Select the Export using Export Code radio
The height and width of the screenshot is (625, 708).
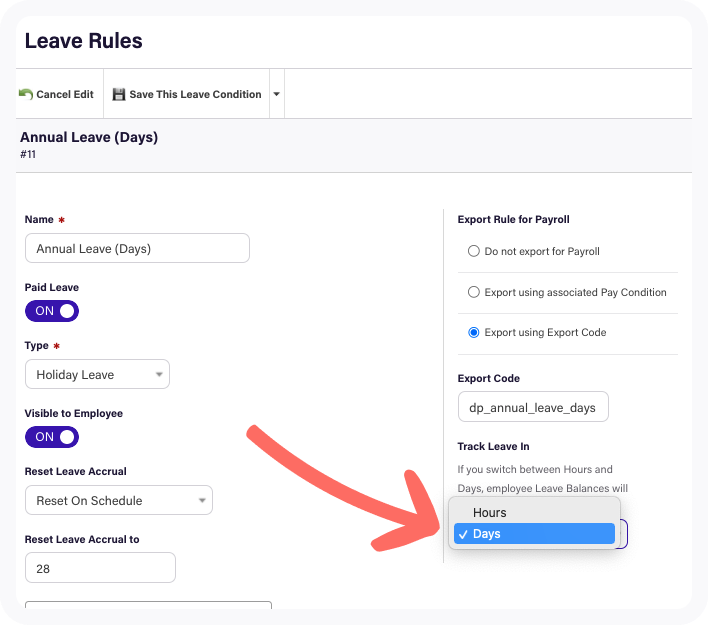point(474,333)
